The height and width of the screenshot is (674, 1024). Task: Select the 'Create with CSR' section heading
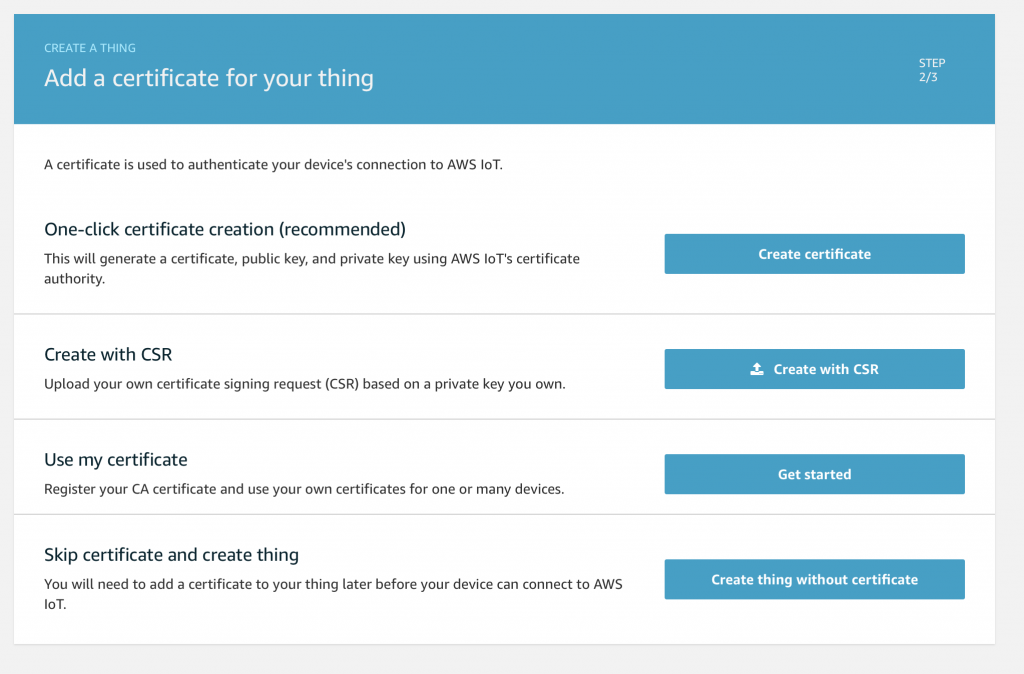(x=108, y=355)
